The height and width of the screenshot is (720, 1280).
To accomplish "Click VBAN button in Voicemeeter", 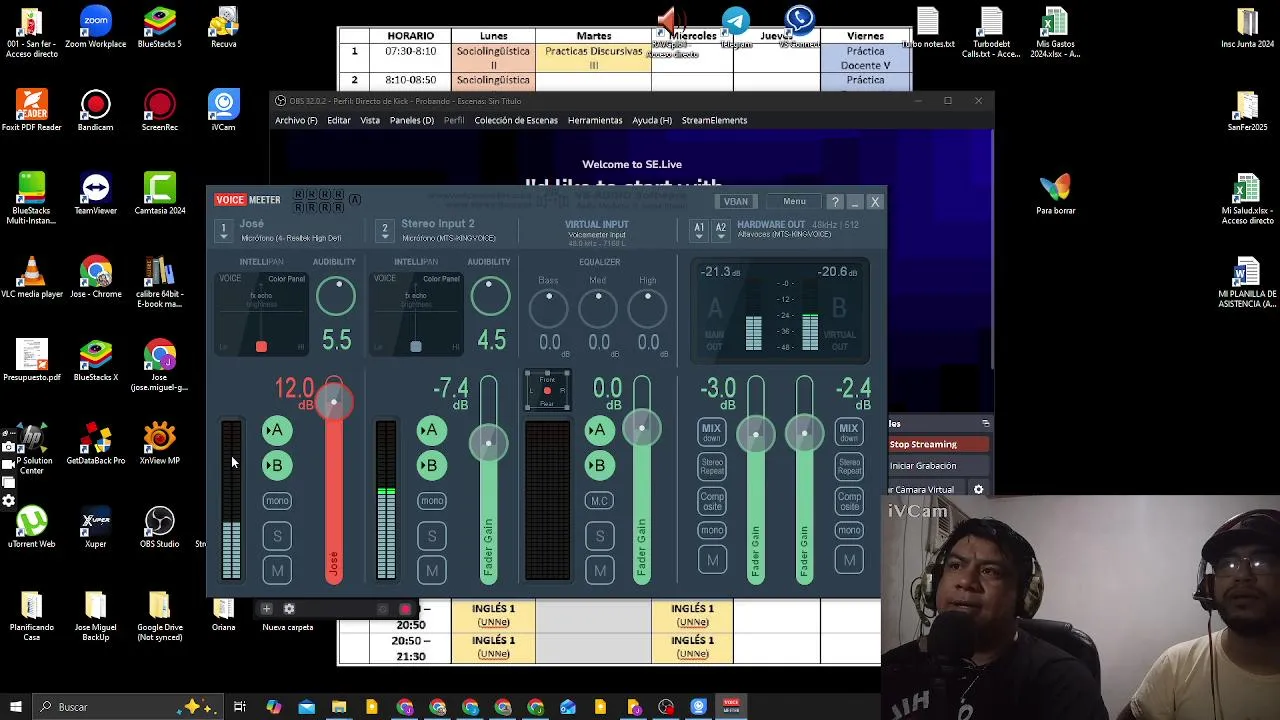I will [x=735, y=202].
